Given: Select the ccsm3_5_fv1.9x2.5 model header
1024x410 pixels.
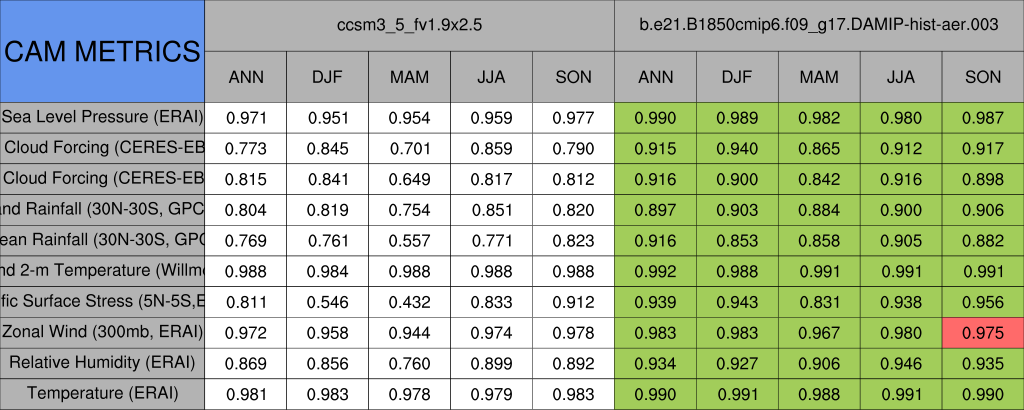Looking at the screenshot, I should point(409,25).
